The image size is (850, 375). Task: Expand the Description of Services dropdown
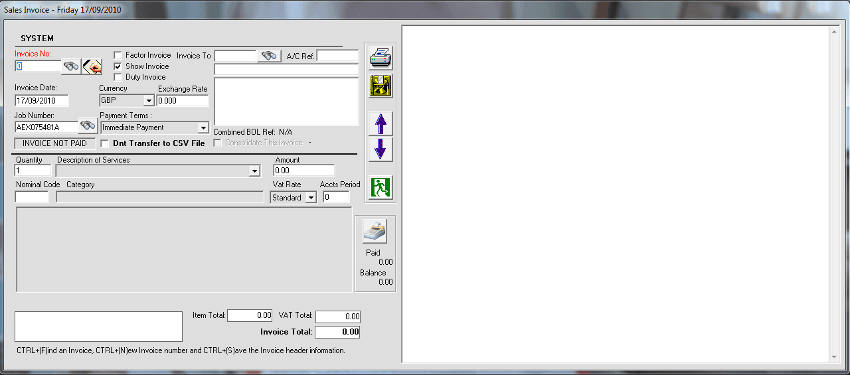coord(255,171)
